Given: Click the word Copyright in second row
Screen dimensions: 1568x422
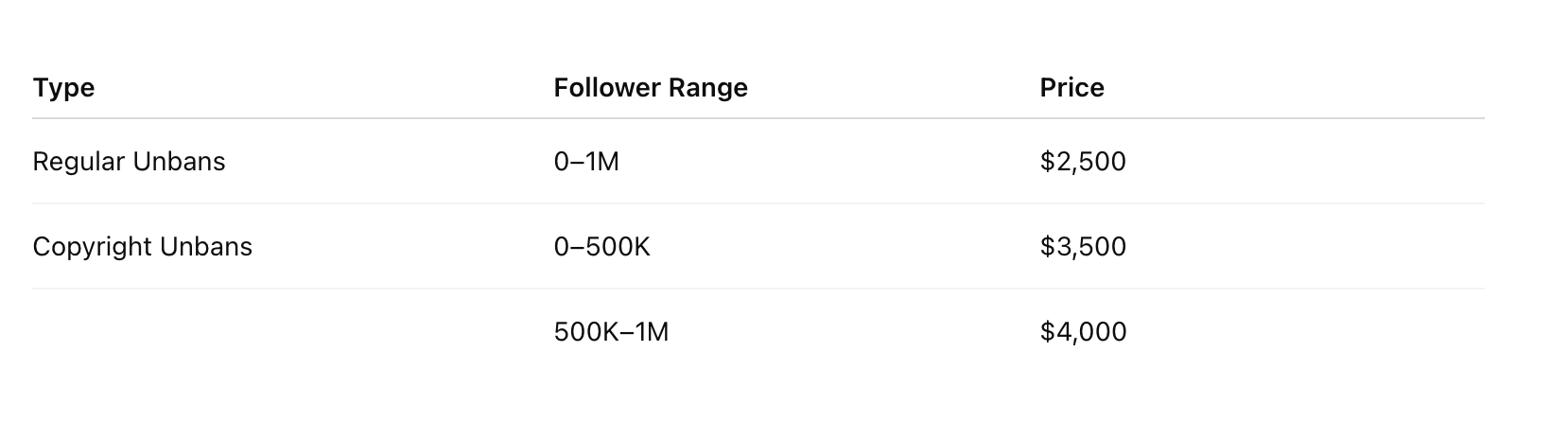Looking at the screenshot, I should pos(93,247).
